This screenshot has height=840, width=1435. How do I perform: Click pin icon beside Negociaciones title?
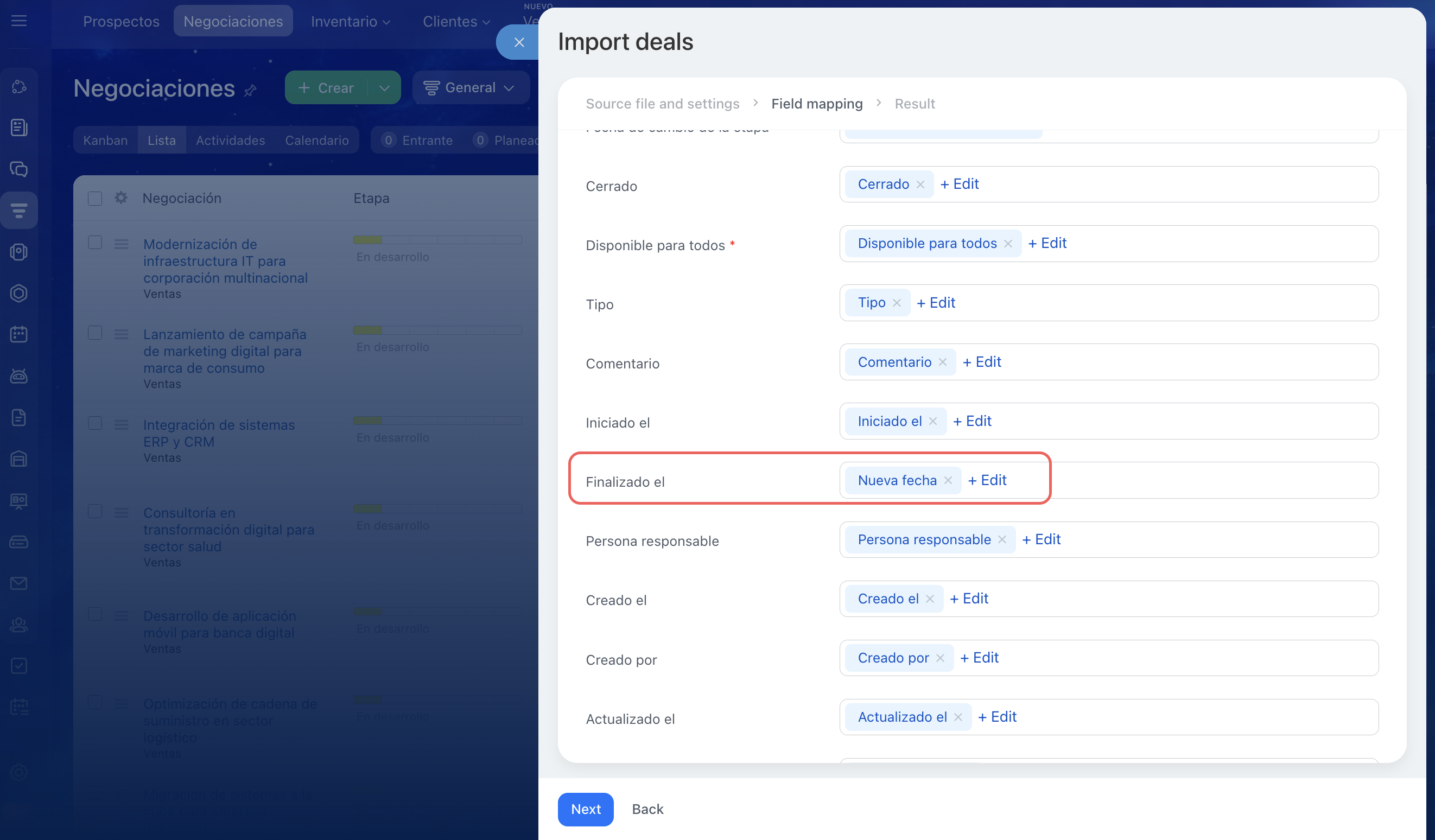(250, 90)
